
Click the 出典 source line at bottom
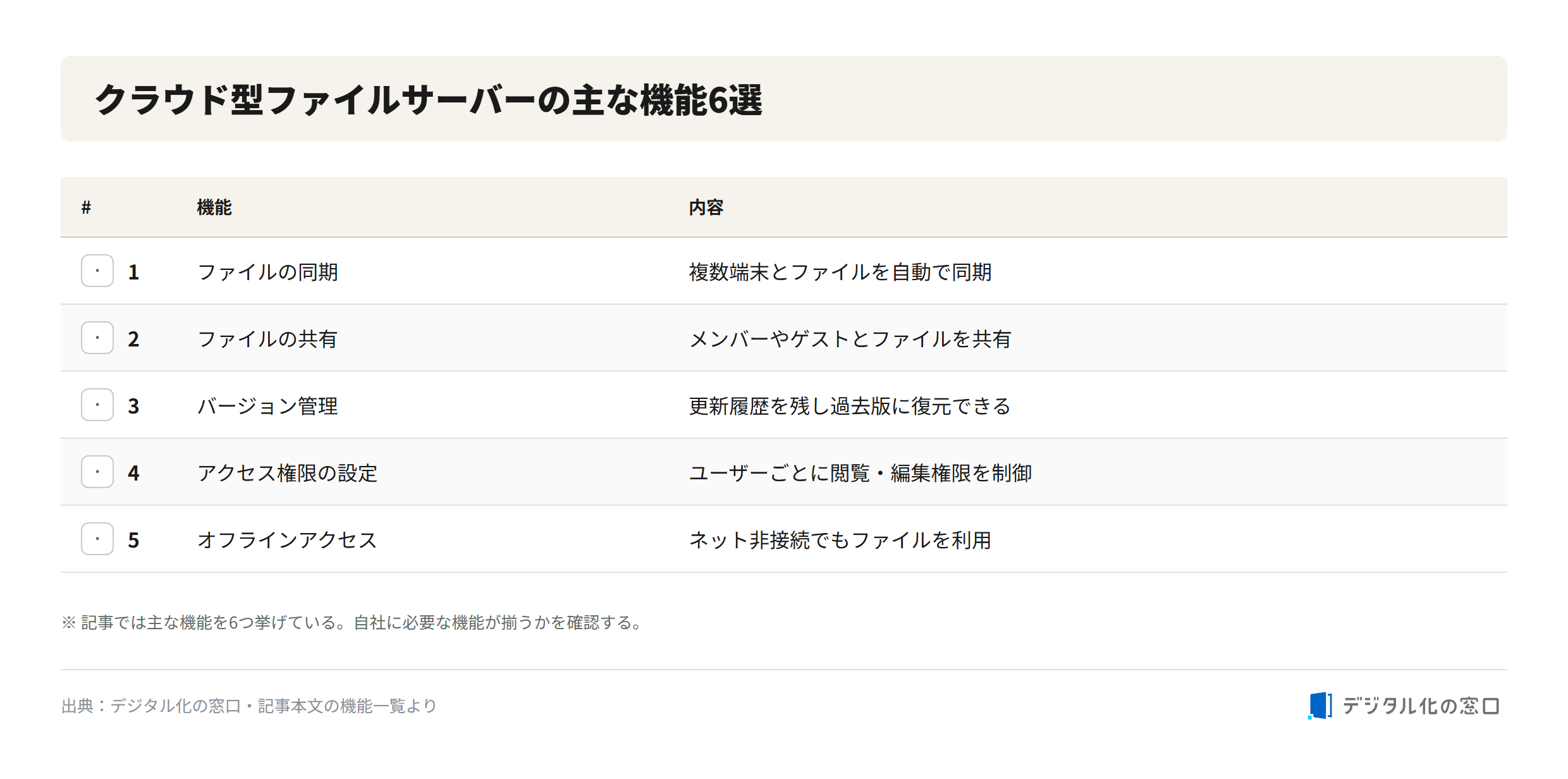click(x=249, y=706)
